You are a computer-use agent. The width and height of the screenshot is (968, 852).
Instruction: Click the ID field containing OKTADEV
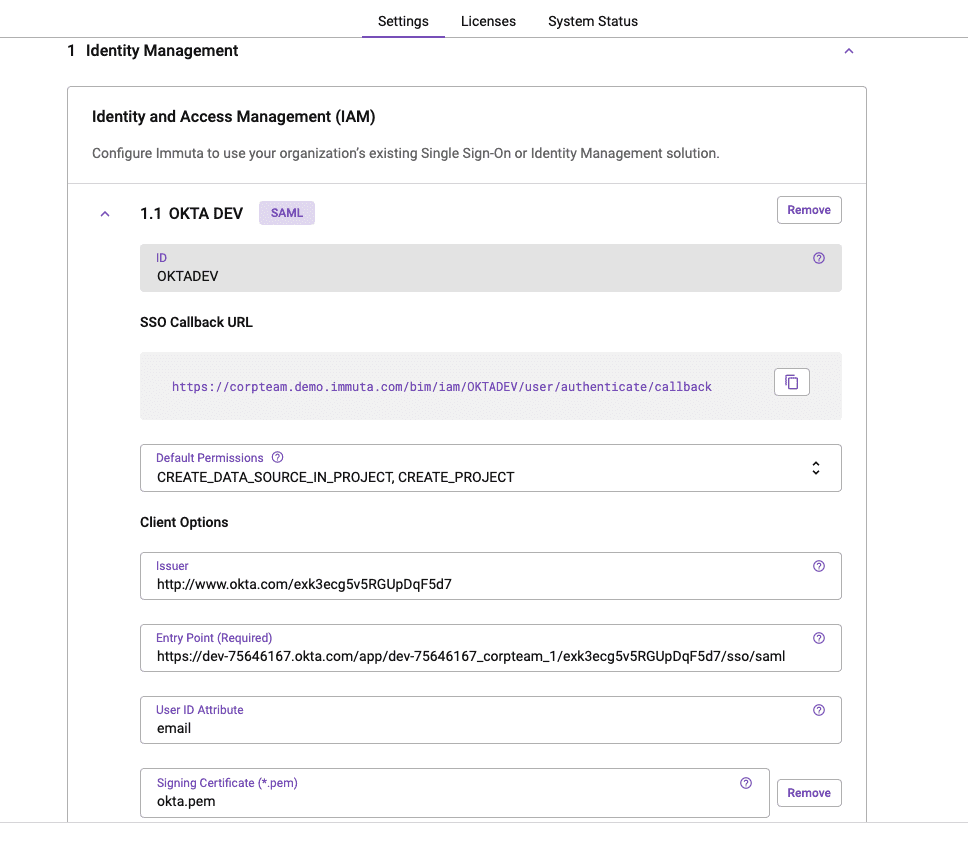[x=491, y=268]
